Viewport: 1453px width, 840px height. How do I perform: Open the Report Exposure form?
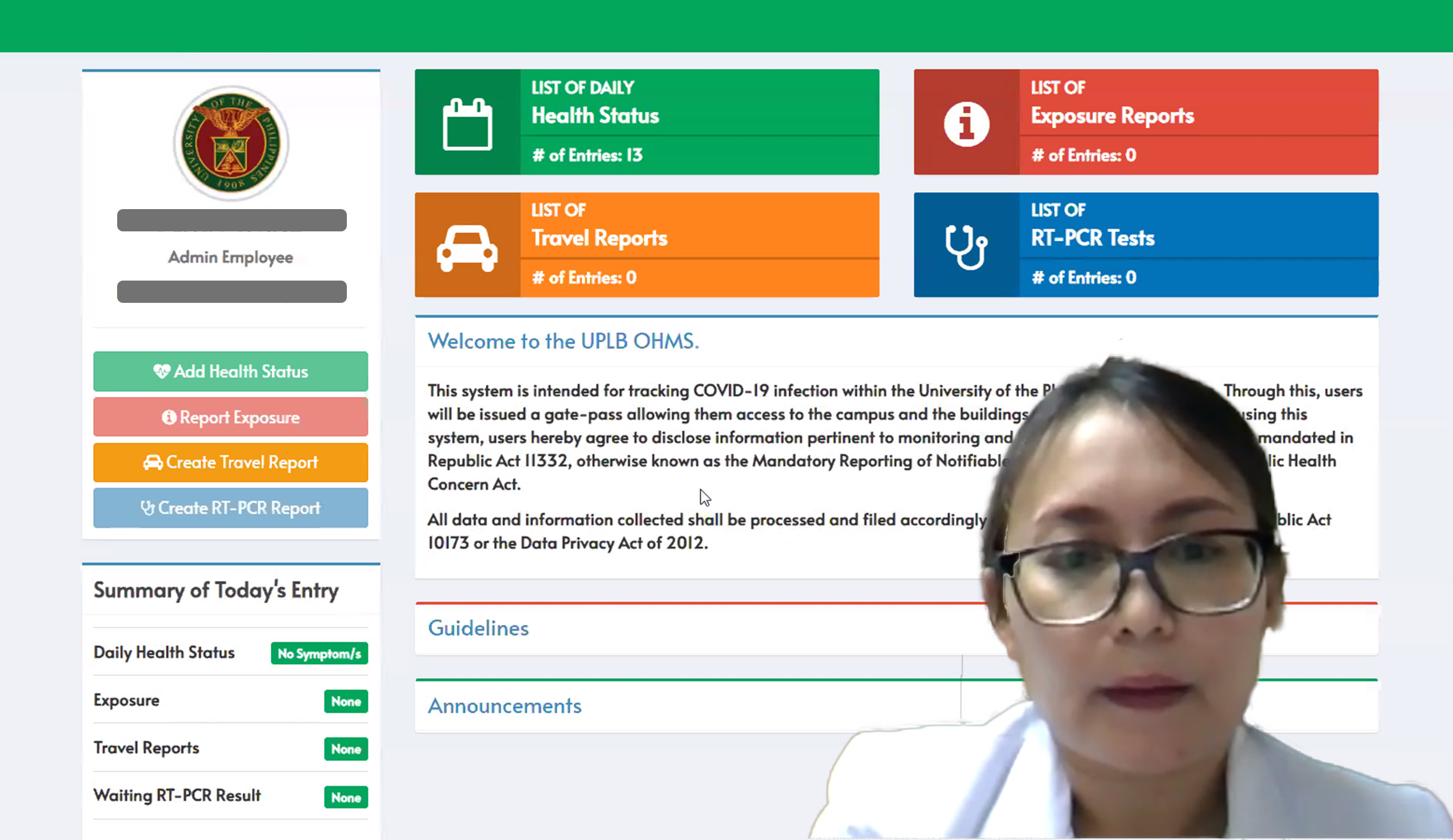231,417
